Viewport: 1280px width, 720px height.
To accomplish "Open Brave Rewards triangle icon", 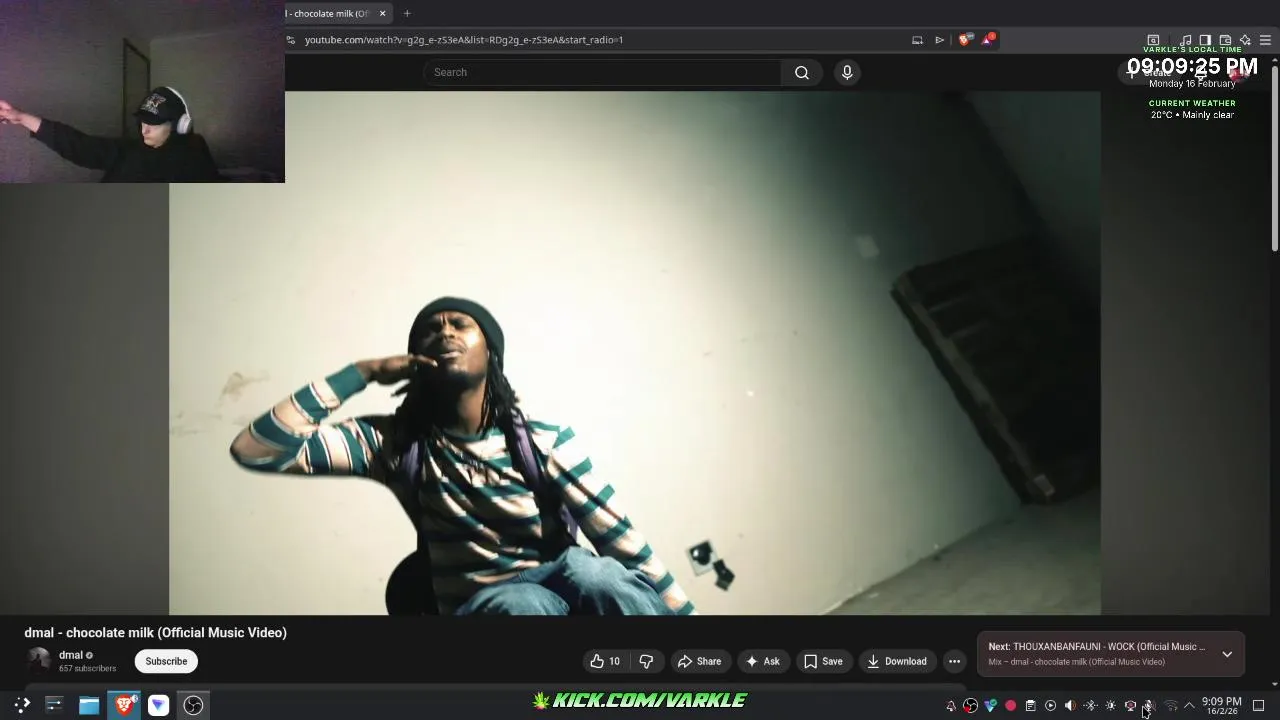I will [x=988, y=40].
